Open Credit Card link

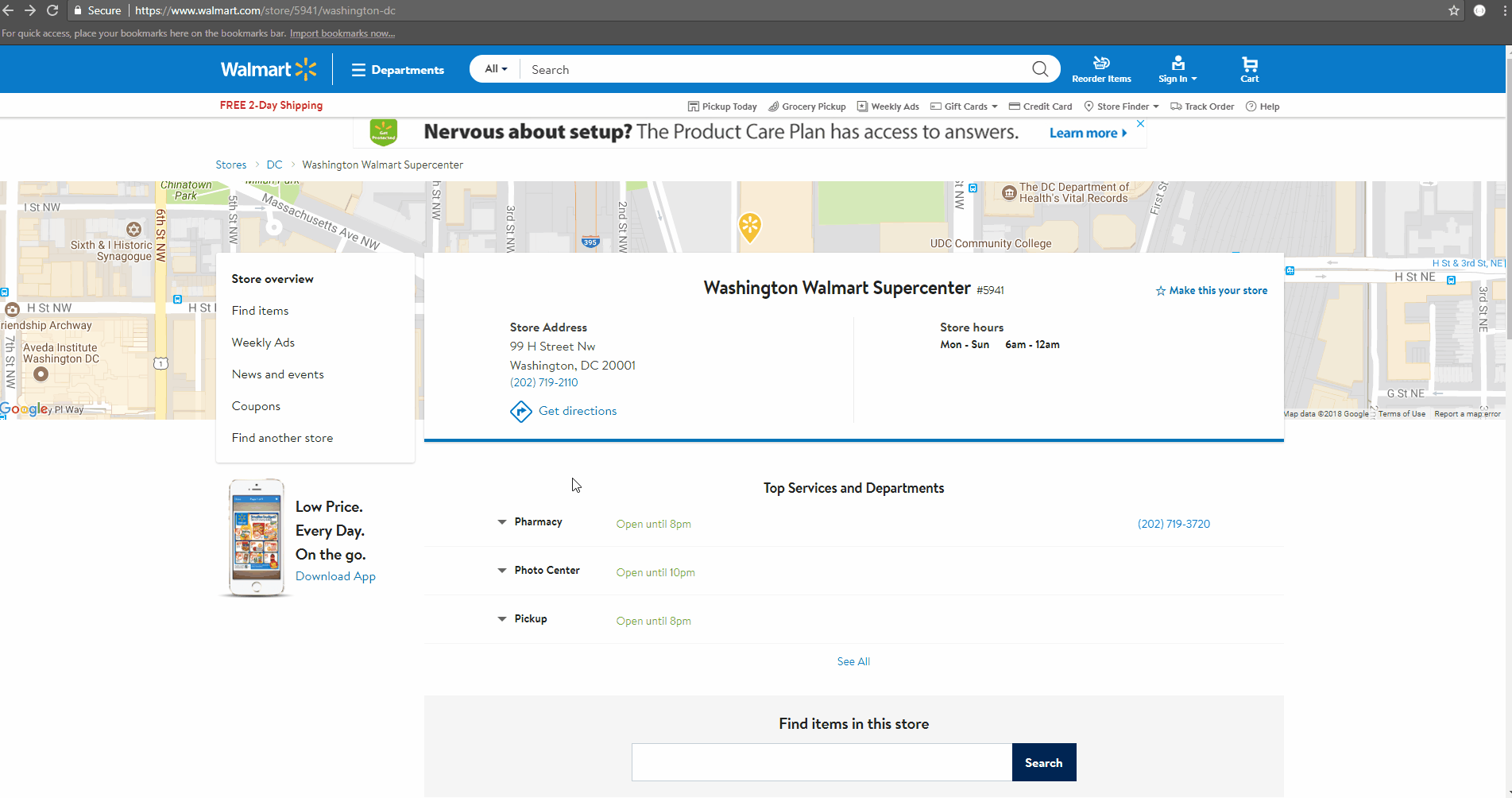click(1040, 107)
